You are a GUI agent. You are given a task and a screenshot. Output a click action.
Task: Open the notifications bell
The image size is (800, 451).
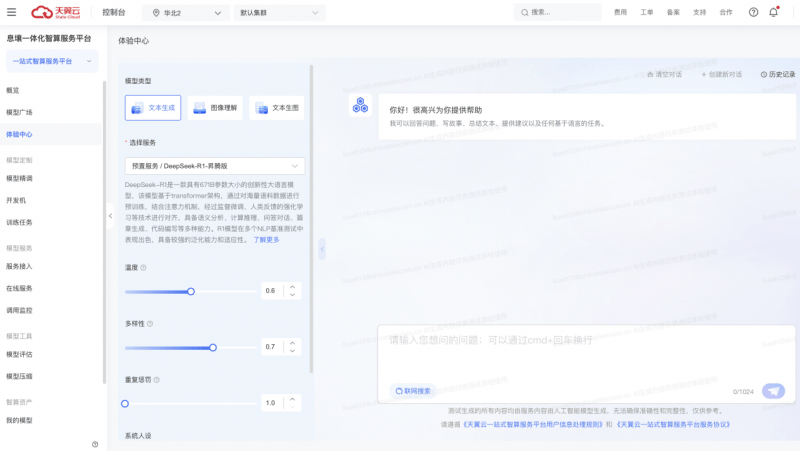[773, 12]
